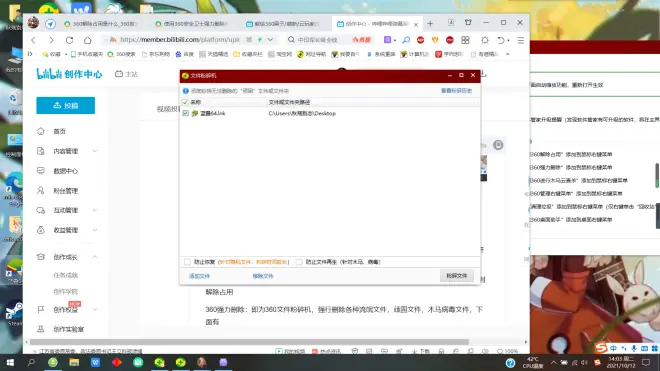660x371 pixels.
Task: Expand the 内容管理 sidebar section
Action: 67,151
